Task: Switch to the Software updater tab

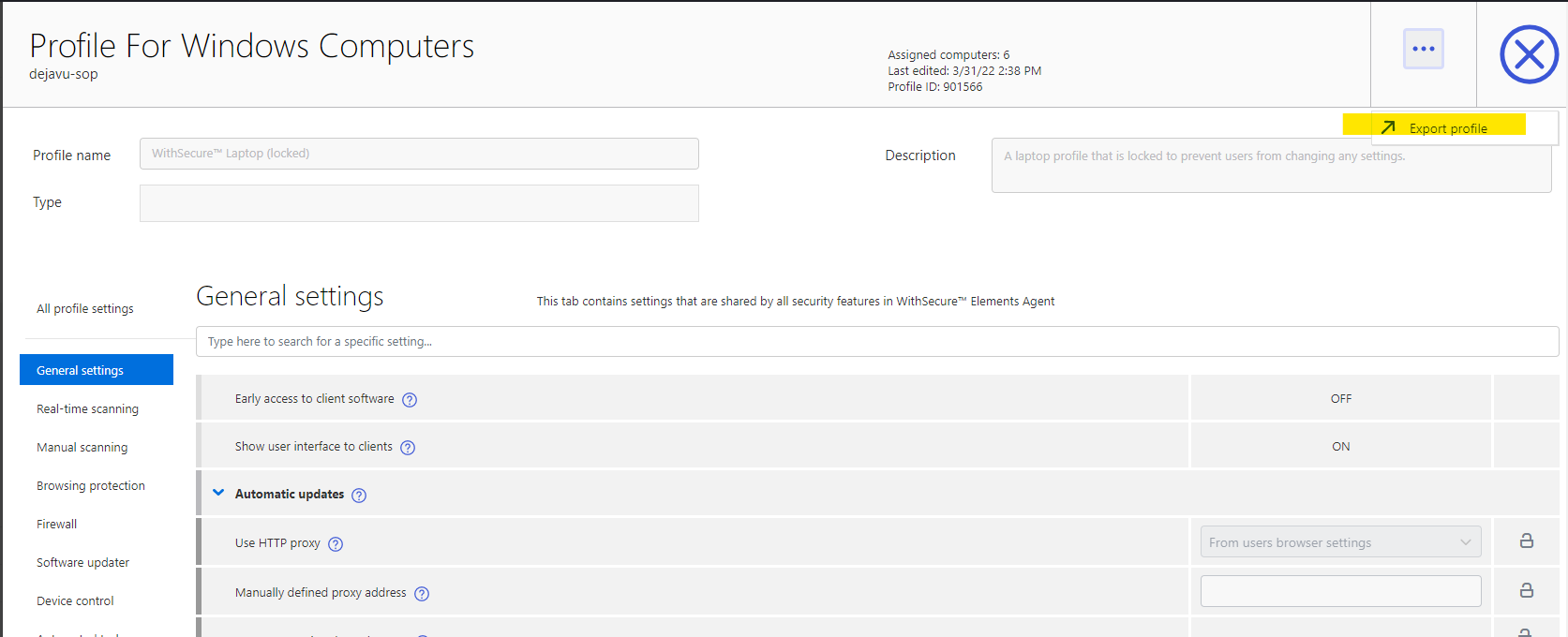Action: 82,562
